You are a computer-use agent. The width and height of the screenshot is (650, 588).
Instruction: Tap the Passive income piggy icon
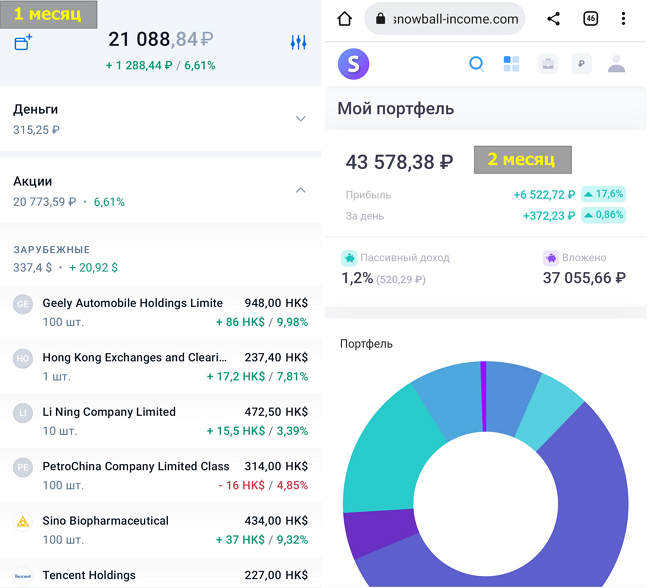point(349,258)
